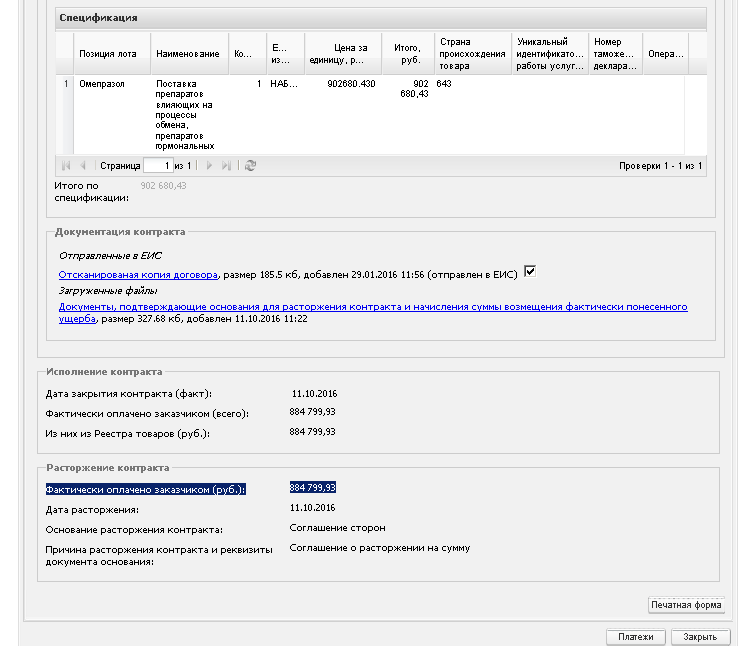Image resolution: width=754 pixels, height=646 pixels.
Task: Go to last page of specification grid
Action: (226, 165)
